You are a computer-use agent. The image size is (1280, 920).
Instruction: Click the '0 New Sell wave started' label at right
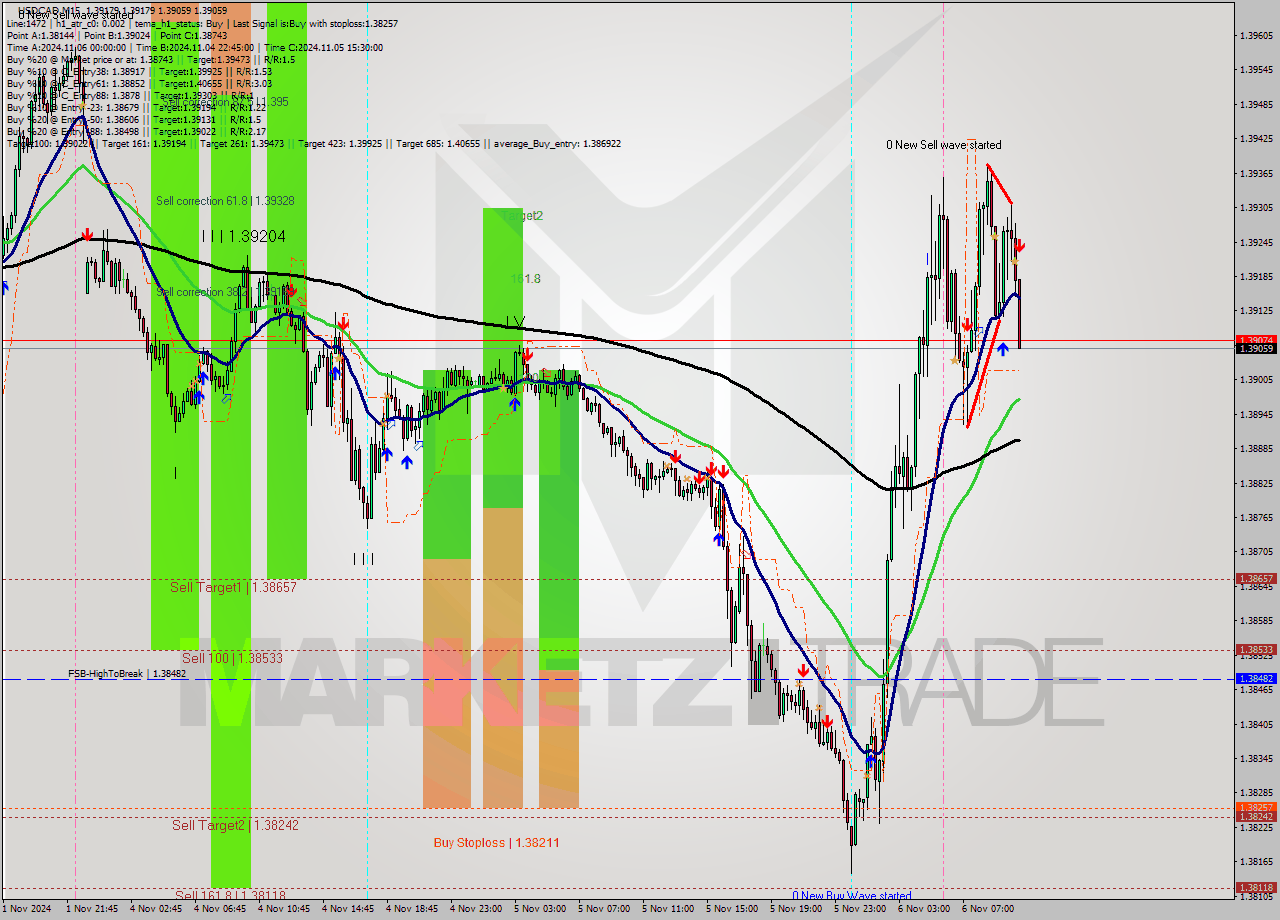click(943, 145)
